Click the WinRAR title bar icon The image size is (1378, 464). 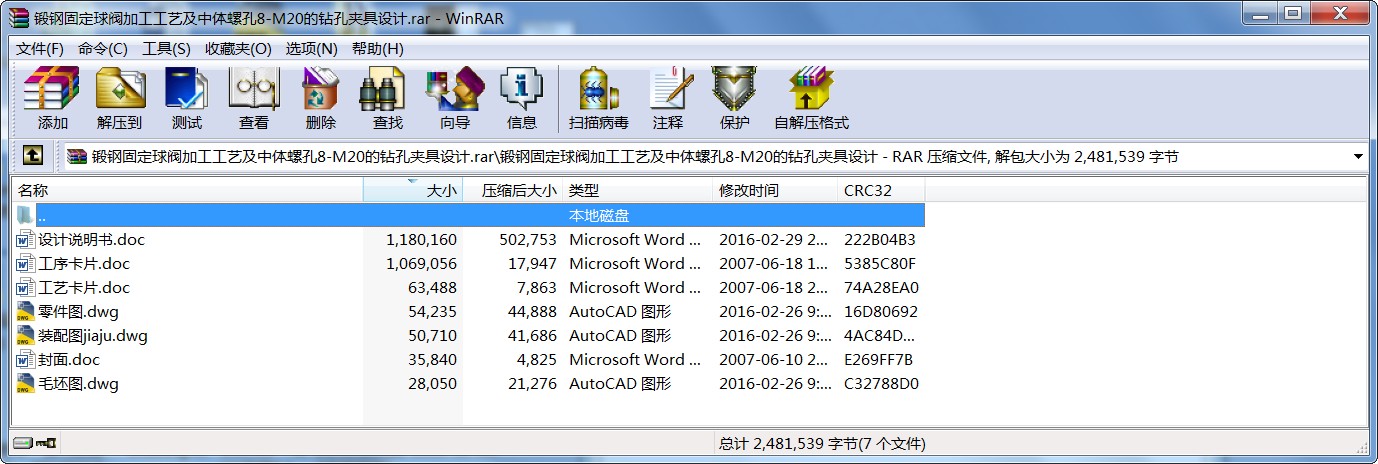[17, 17]
